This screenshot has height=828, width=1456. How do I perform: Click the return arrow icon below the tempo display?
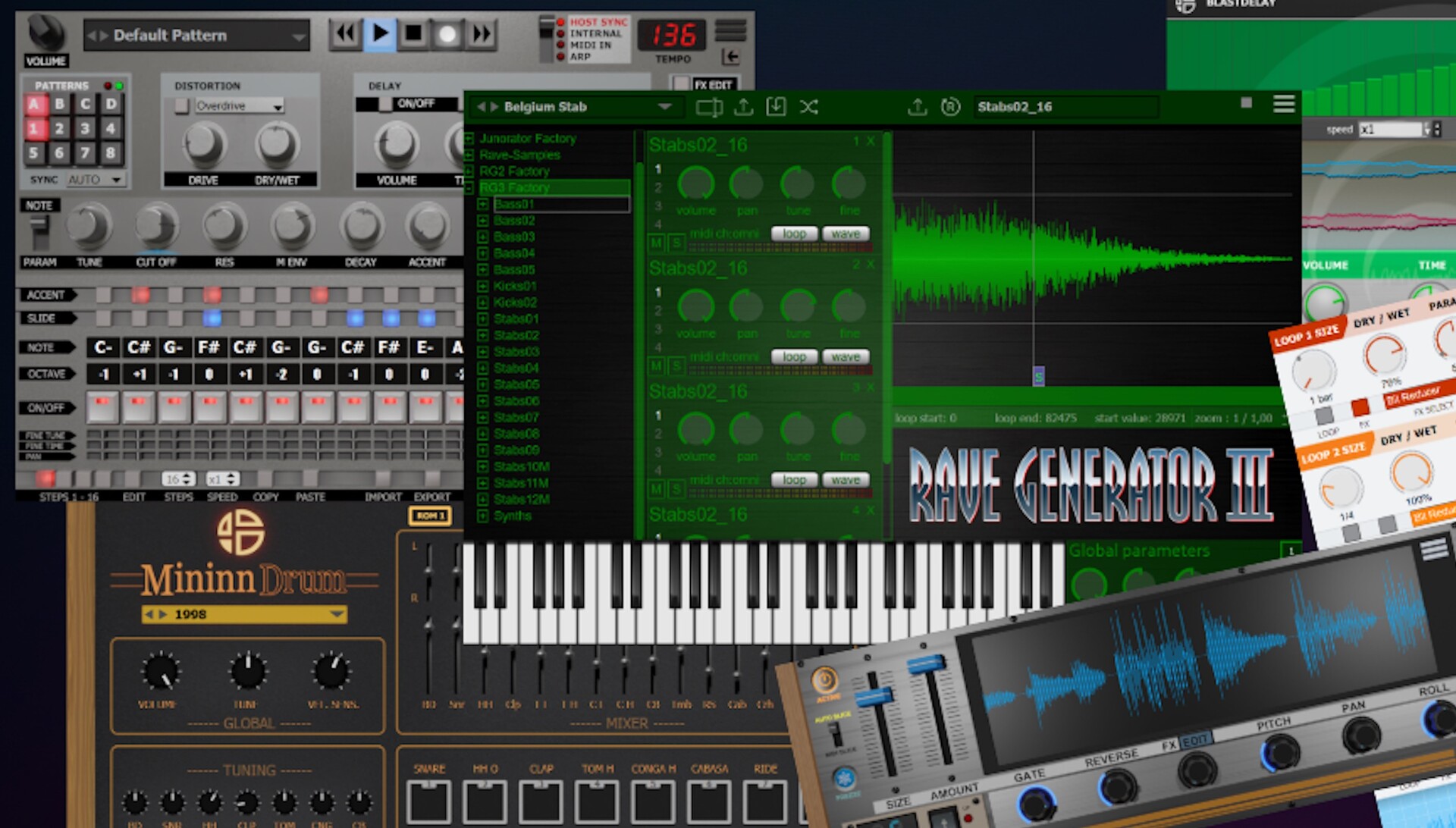pyautogui.click(x=730, y=55)
